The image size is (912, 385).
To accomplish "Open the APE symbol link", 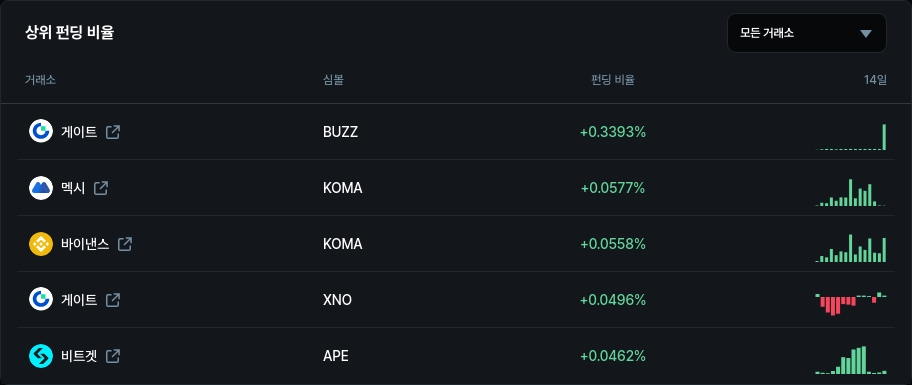I will pos(336,356).
